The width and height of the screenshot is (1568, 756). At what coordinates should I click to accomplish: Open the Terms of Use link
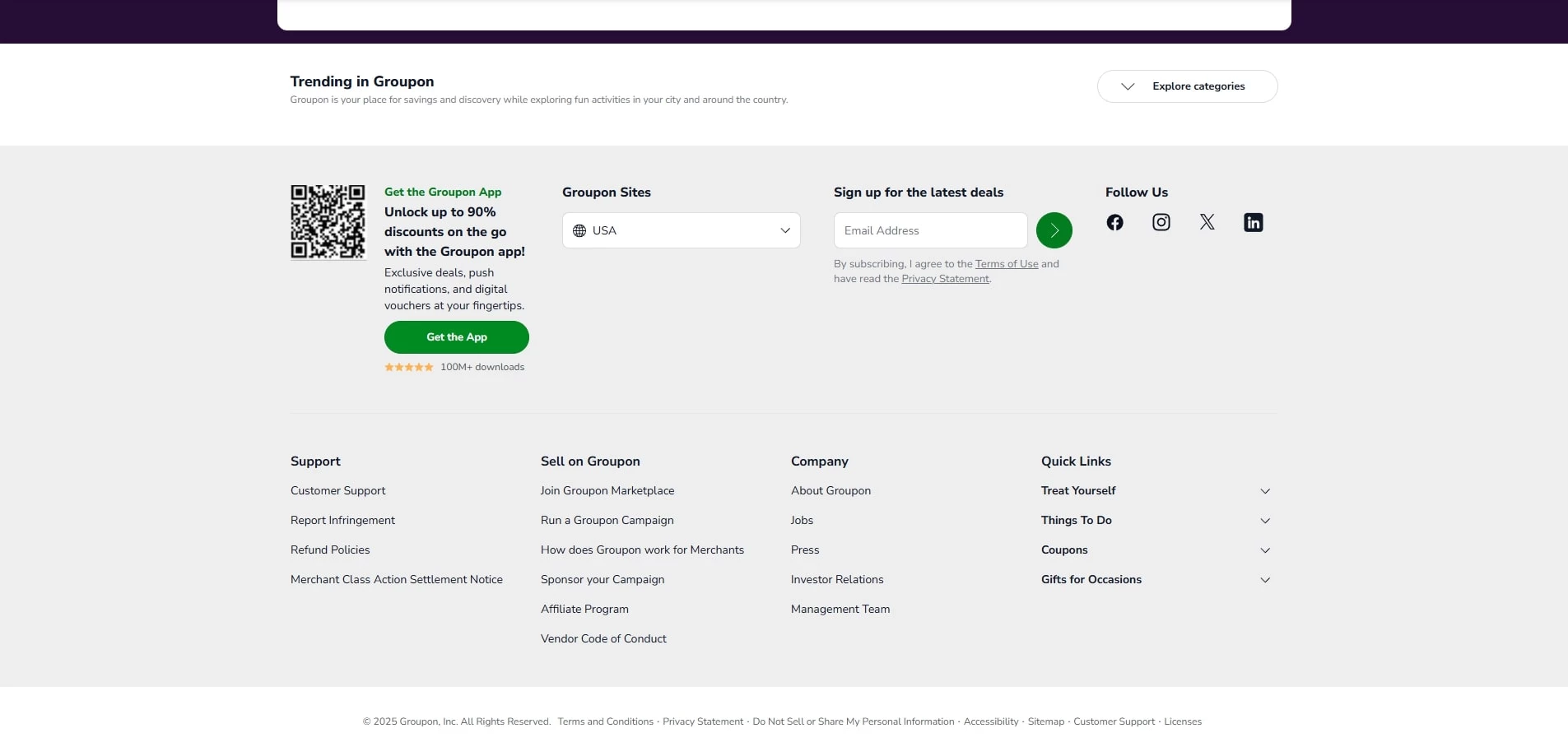click(1006, 264)
